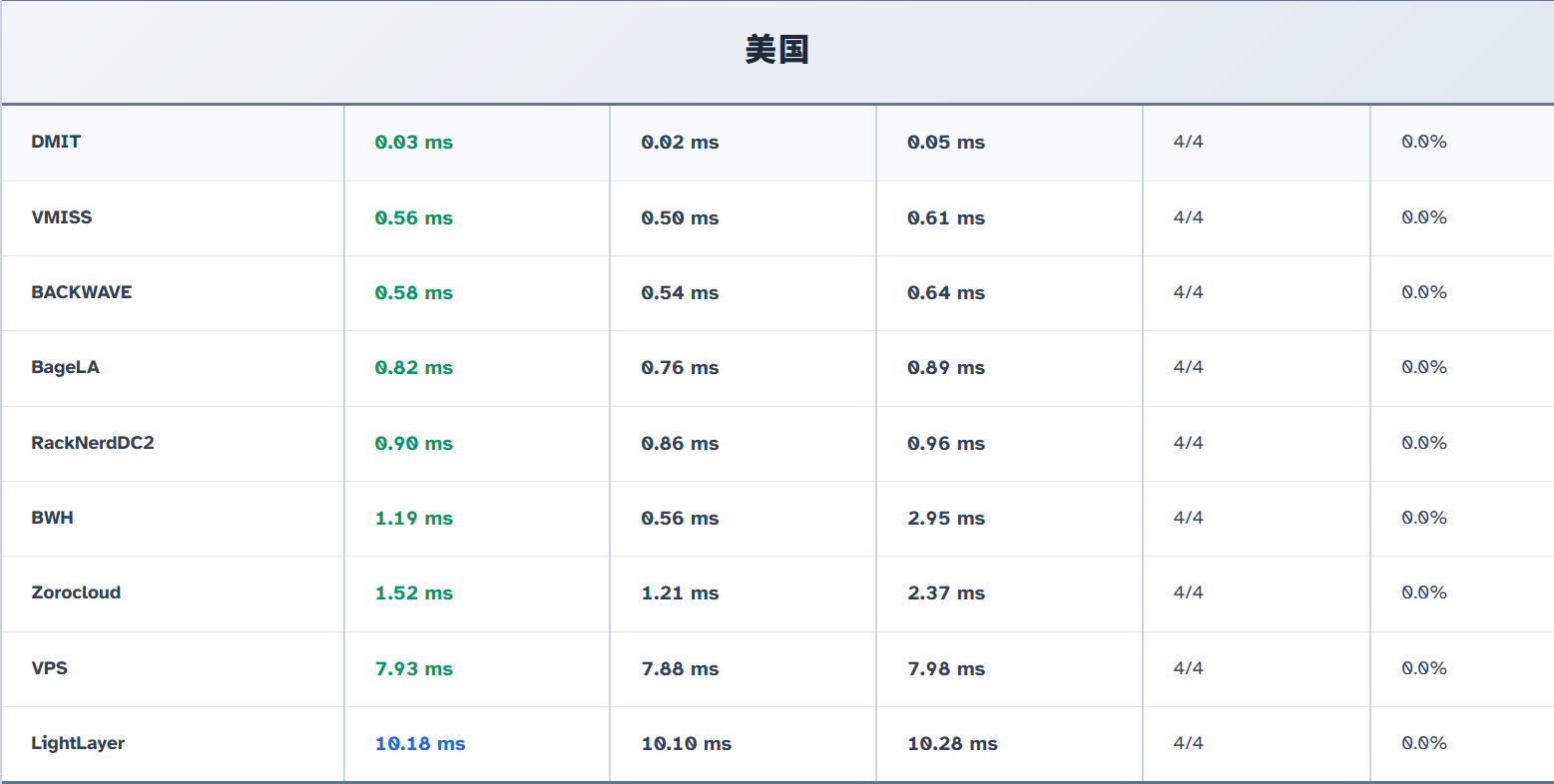Click the 2.95 ms max value for BWH
Viewport: 1554px width, 784px height.
[946, 519]
